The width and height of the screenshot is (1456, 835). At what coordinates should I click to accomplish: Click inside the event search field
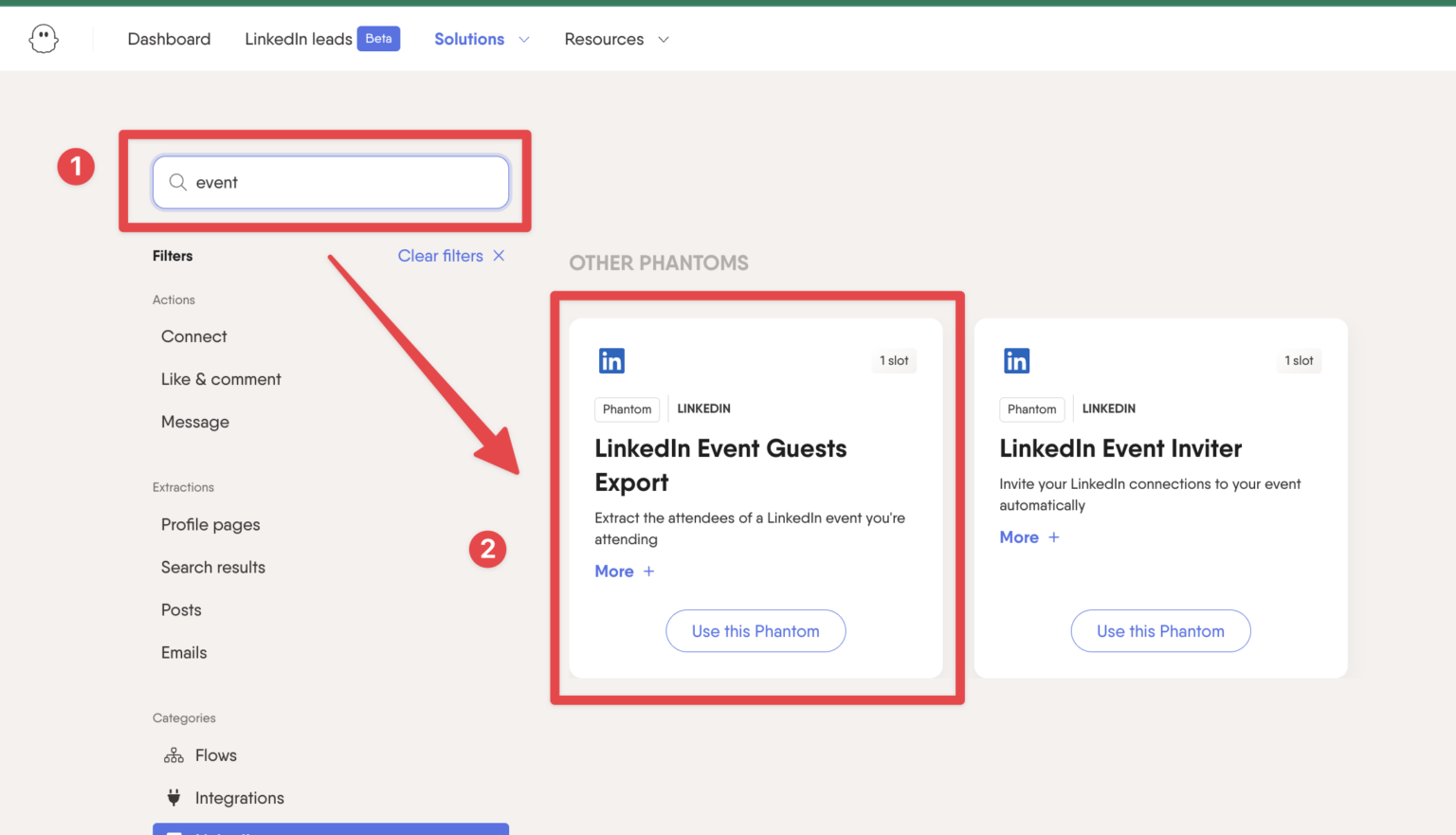pyautogui.click(x=332, y=182)
